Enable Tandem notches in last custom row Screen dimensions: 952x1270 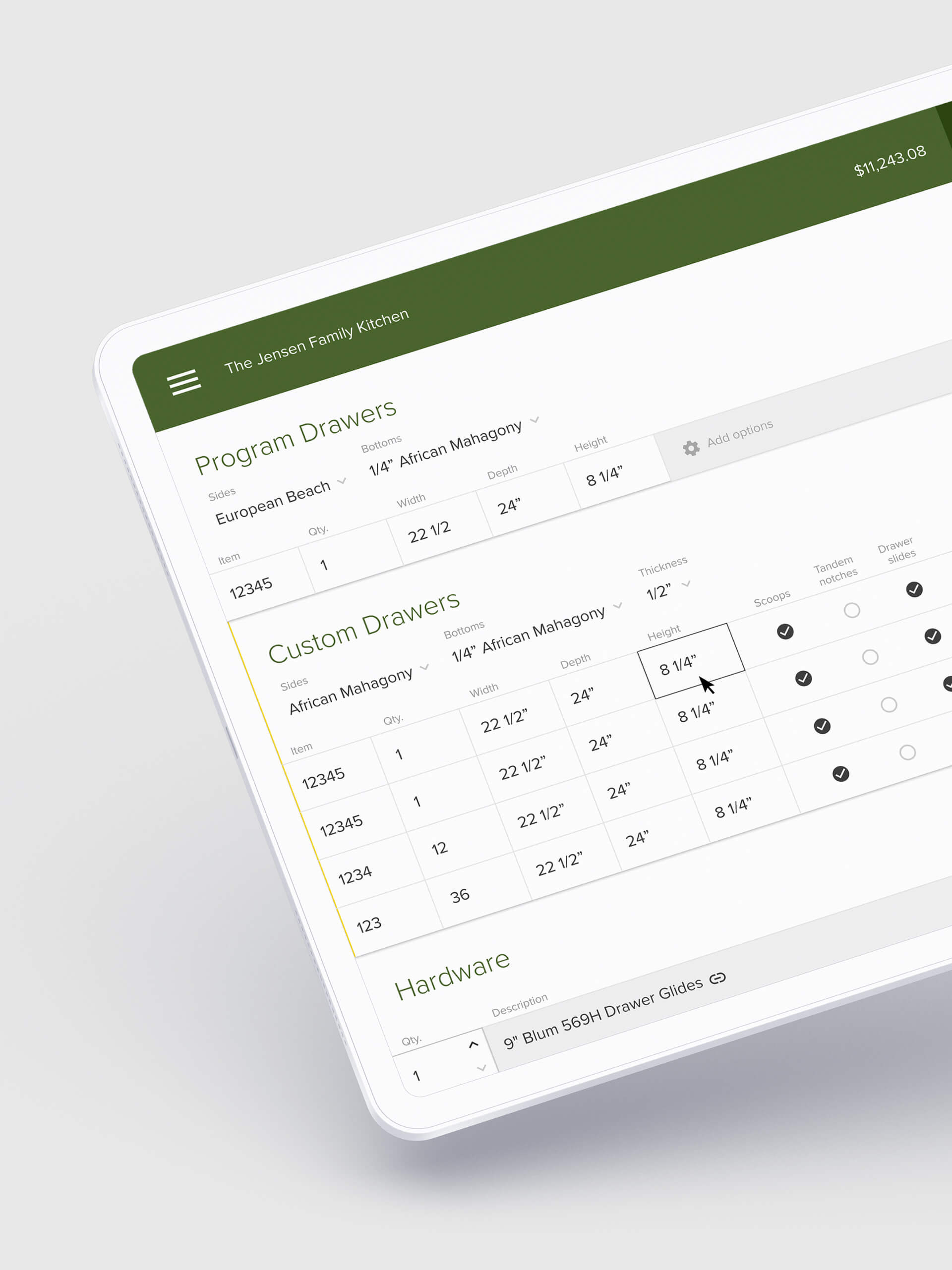(x=907, y=752)
